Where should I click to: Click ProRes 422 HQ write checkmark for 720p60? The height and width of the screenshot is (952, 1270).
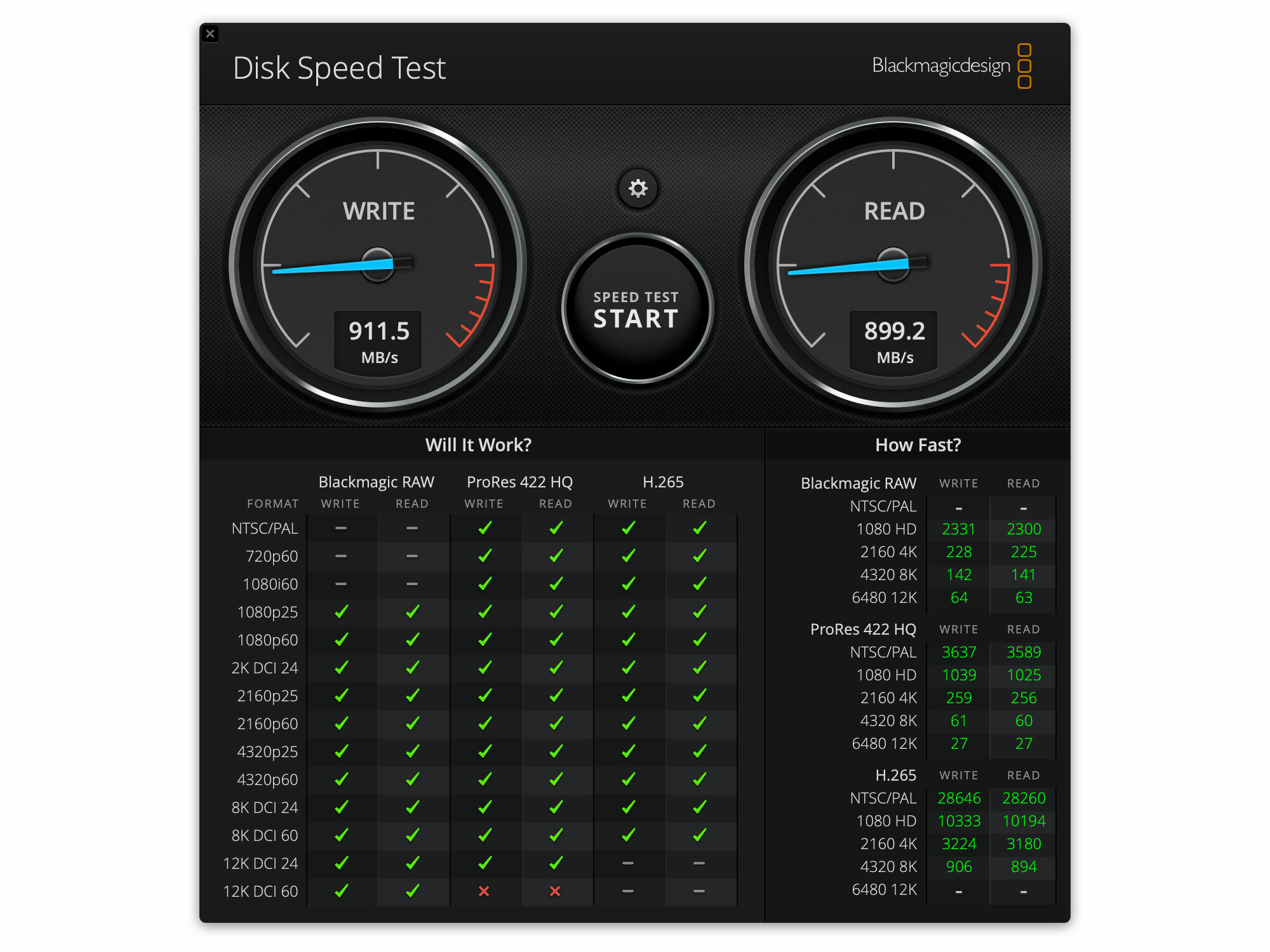tap(485, 556)
